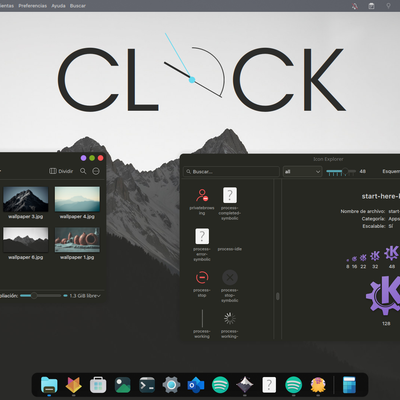Click the green window button in file manager
The width and height of the screenshot is (400, 400).
coord(92,158)
